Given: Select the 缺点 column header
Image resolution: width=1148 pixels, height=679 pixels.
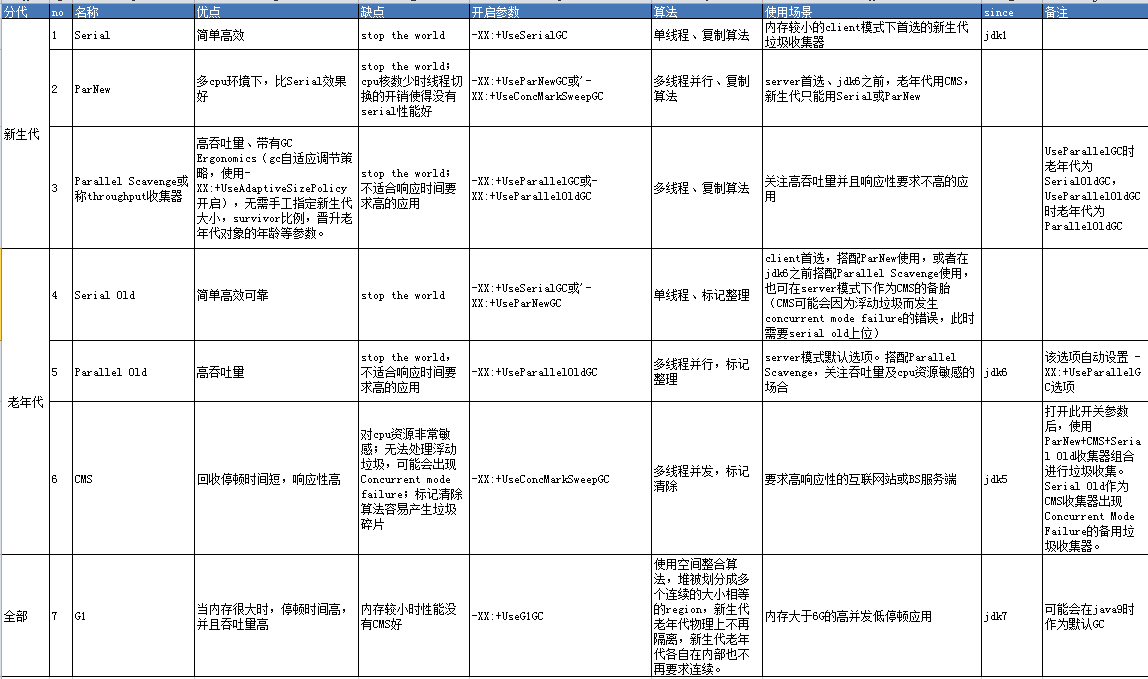Looking at the screenshot, I should pyautogui.click(x=414, y=12).
